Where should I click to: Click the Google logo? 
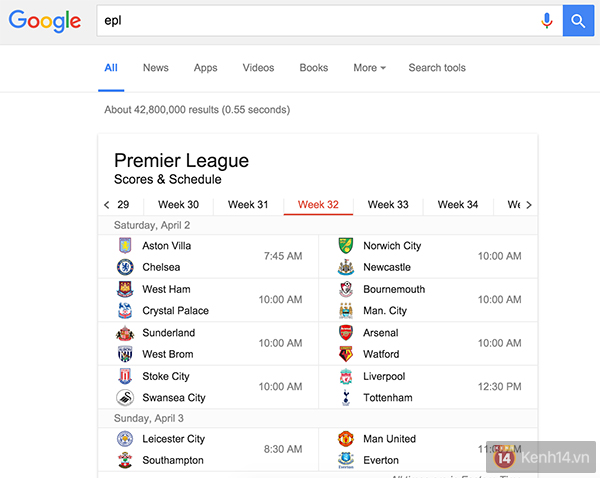point(45,21)
